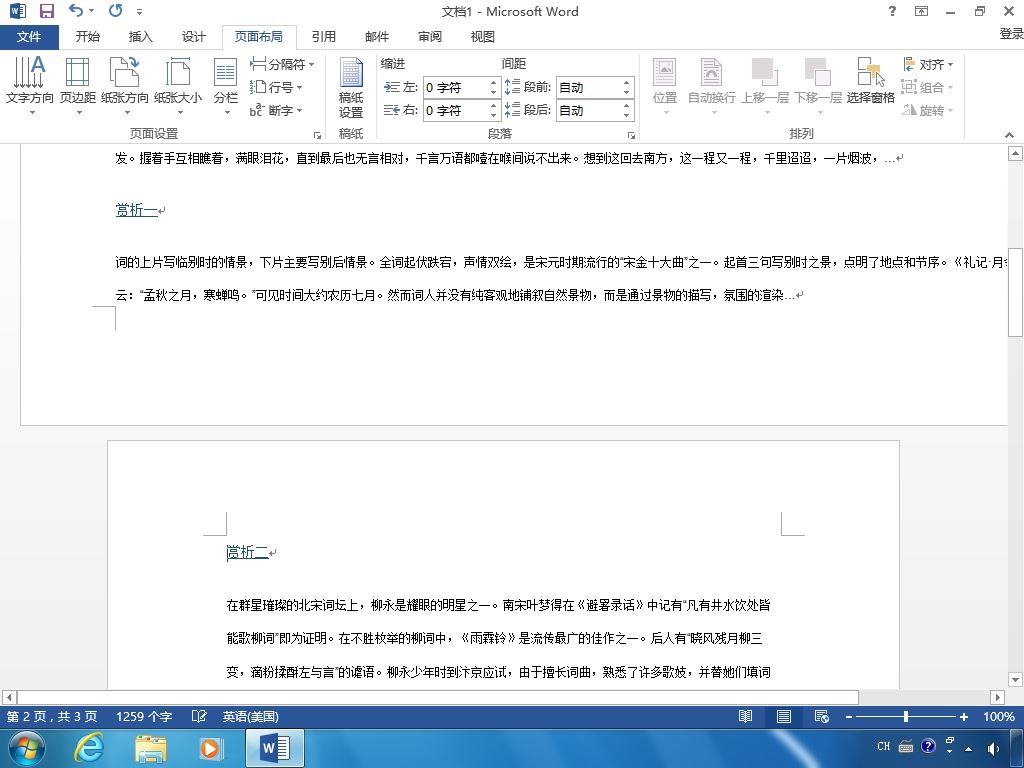
Task: Open the Orientation (纸张方向) options
Action: 125,85
